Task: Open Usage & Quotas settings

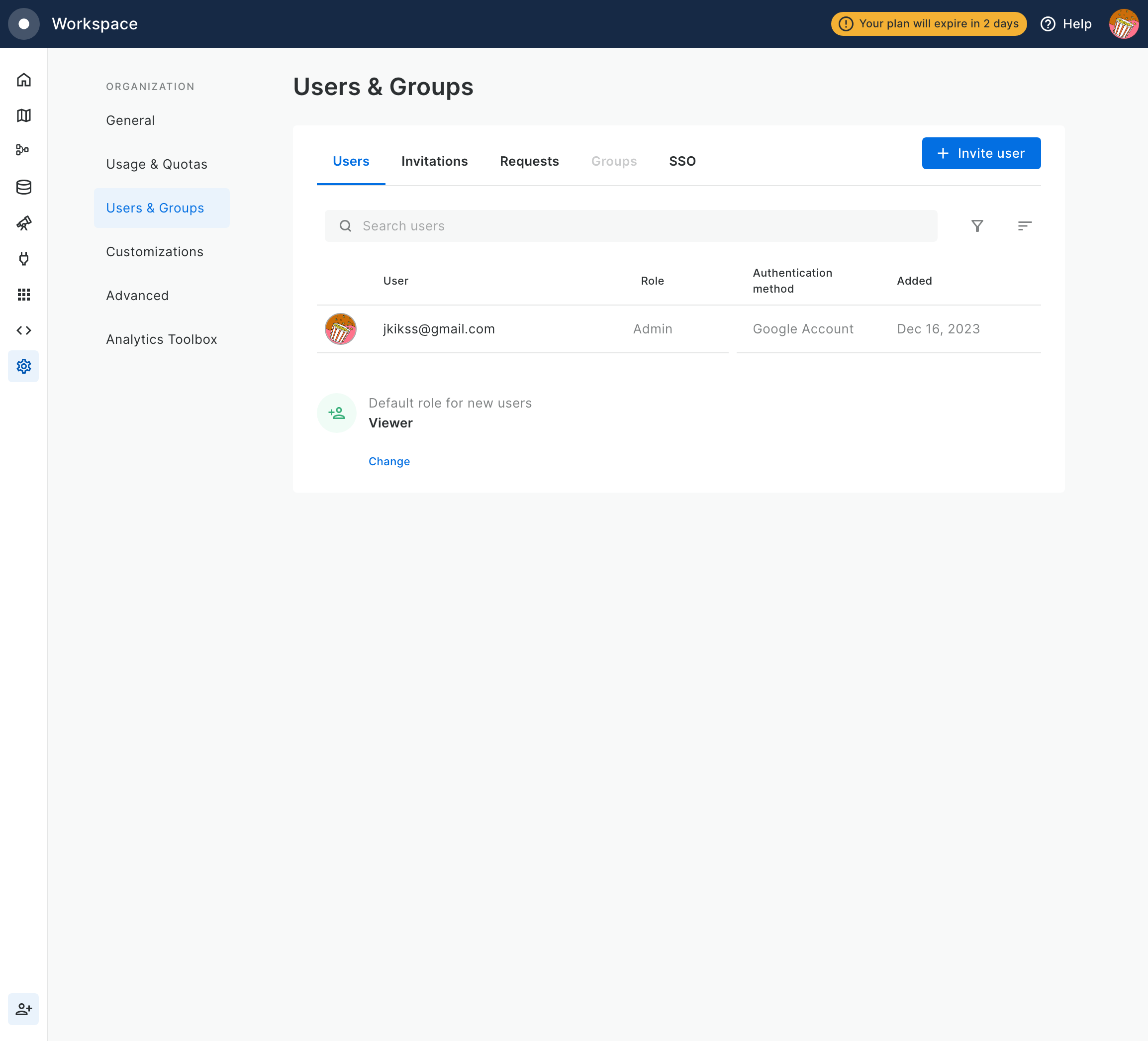Action: pyautogui.click(x=157, y=164)
